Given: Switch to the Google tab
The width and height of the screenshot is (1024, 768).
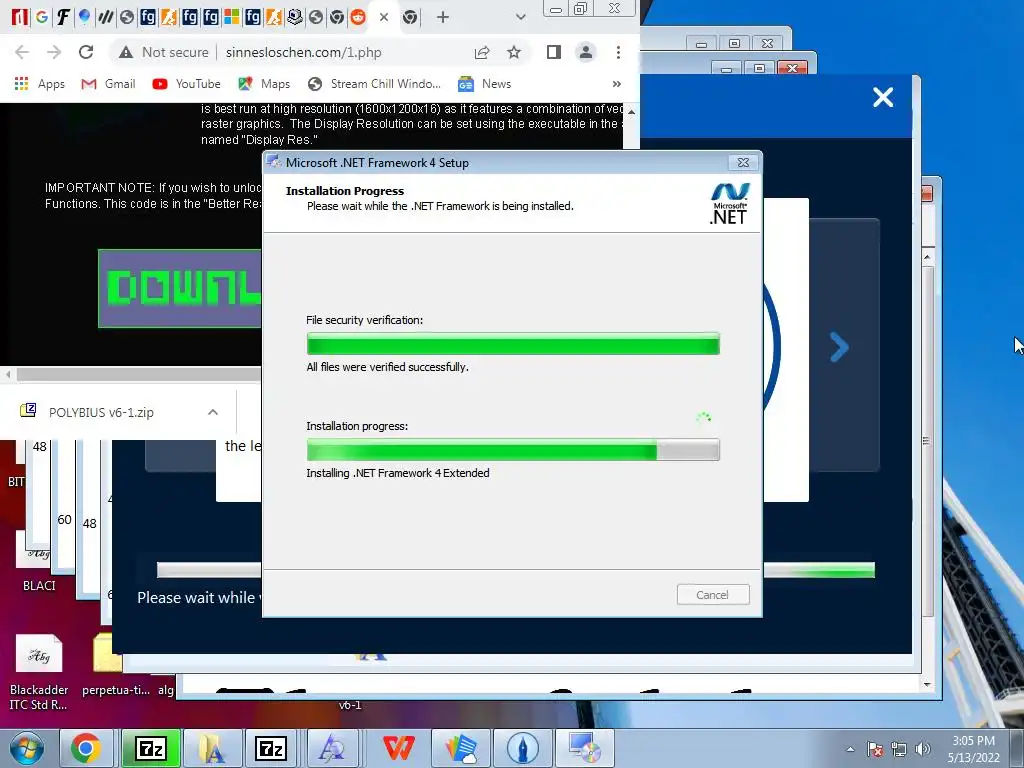Looking at the screenshot, I should [42, 18].
